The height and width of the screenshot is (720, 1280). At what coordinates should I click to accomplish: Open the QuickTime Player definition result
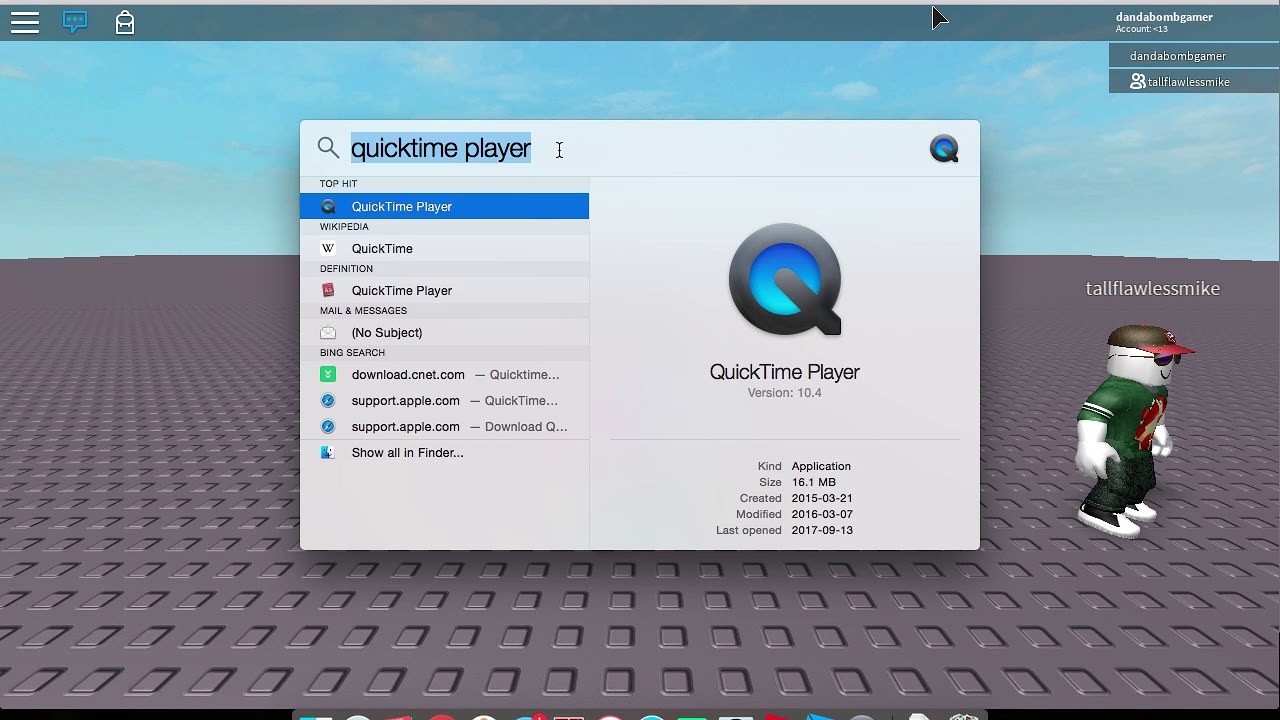(x=444, y=290)
